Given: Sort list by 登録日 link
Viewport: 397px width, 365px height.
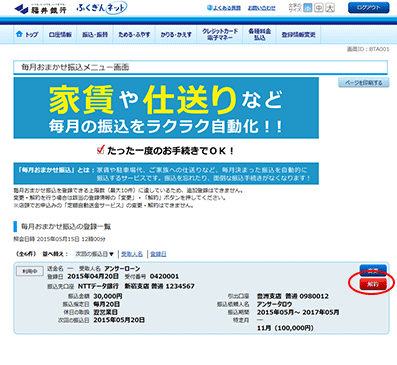Looking at the screenshot, I should click(x=158, y=254).
